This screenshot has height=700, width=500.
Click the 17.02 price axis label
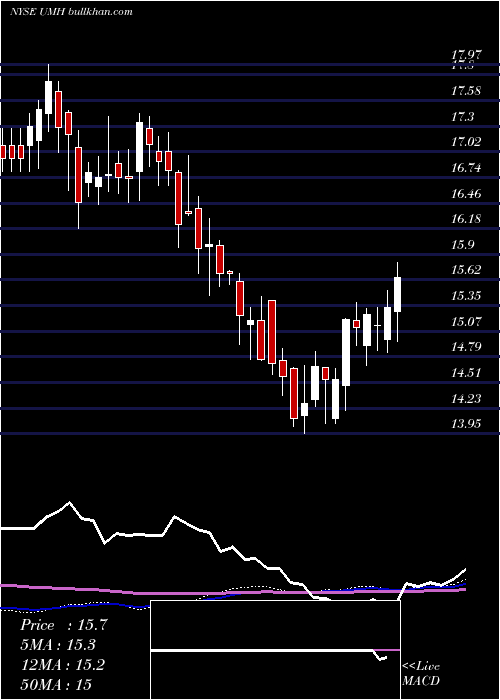(x=466, y=142)
